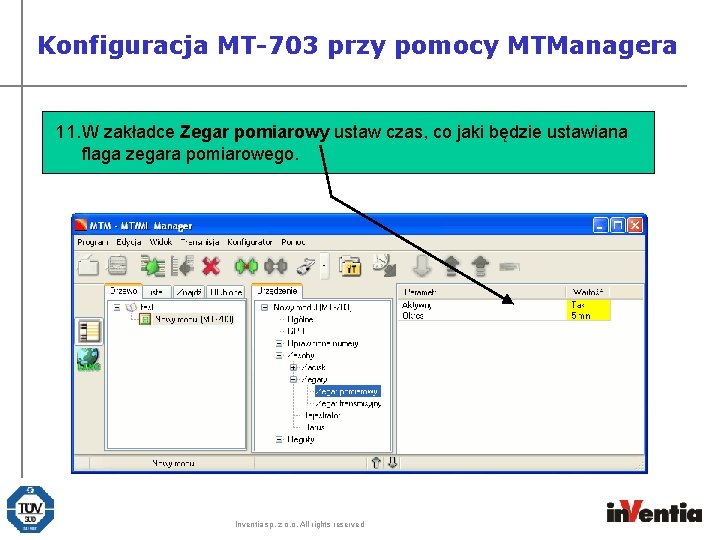This screenshot has height=540, width=720.
Task: Switch to the Lista tab
Action: point(157,292)
